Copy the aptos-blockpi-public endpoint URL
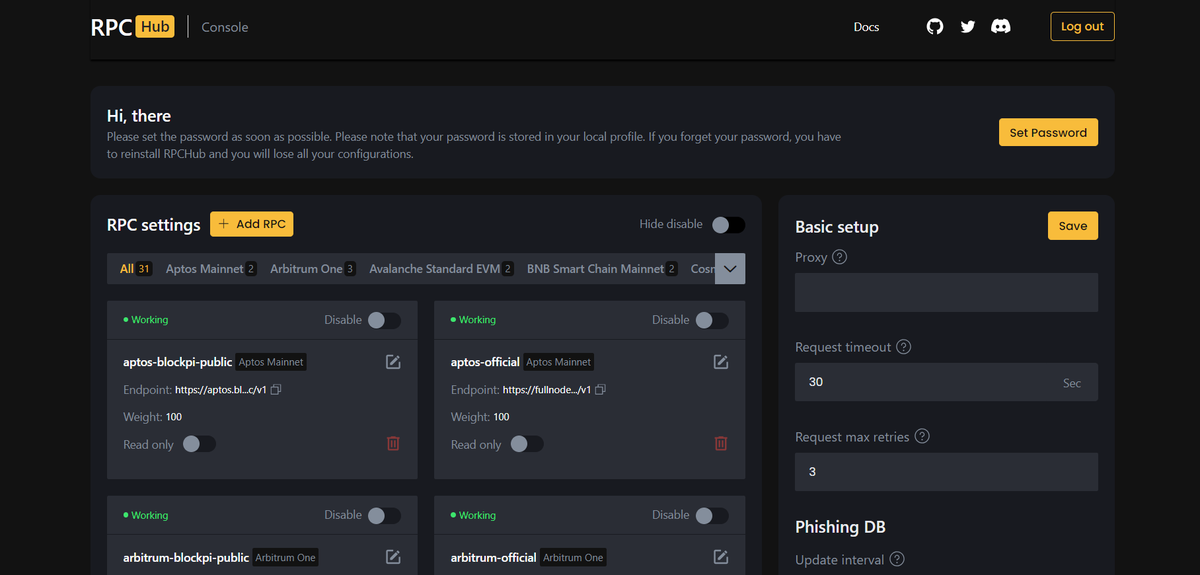The height and width of the screenshot is (575, 1200). (276, 389)
